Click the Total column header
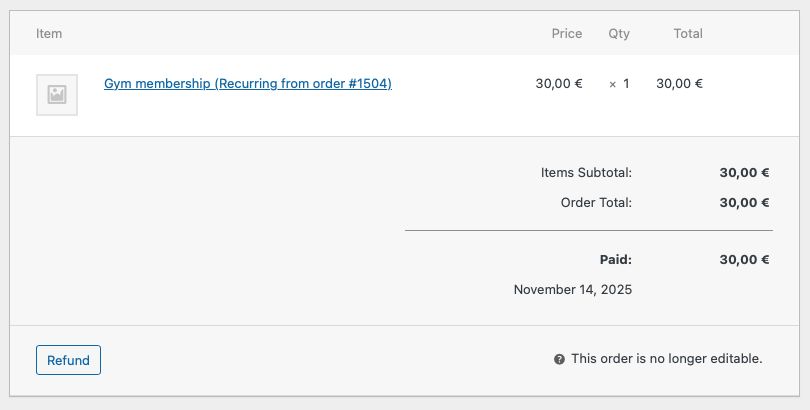 click(x=687, y=33)
